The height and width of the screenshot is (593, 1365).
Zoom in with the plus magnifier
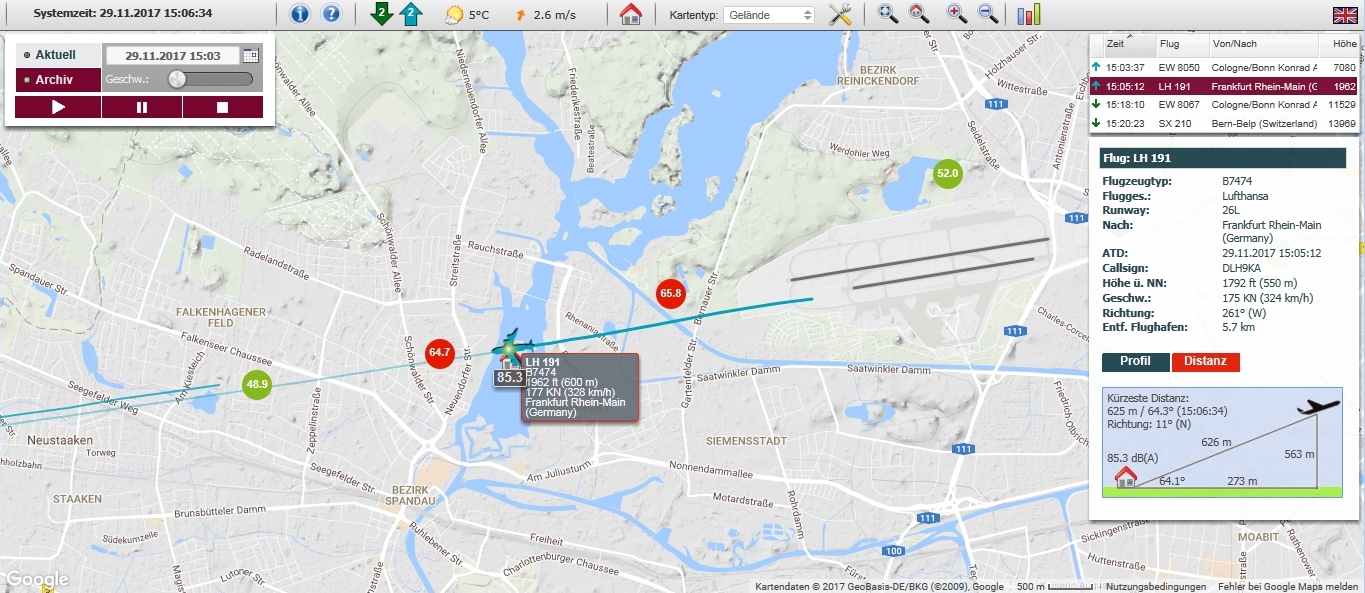click(957, 14)
